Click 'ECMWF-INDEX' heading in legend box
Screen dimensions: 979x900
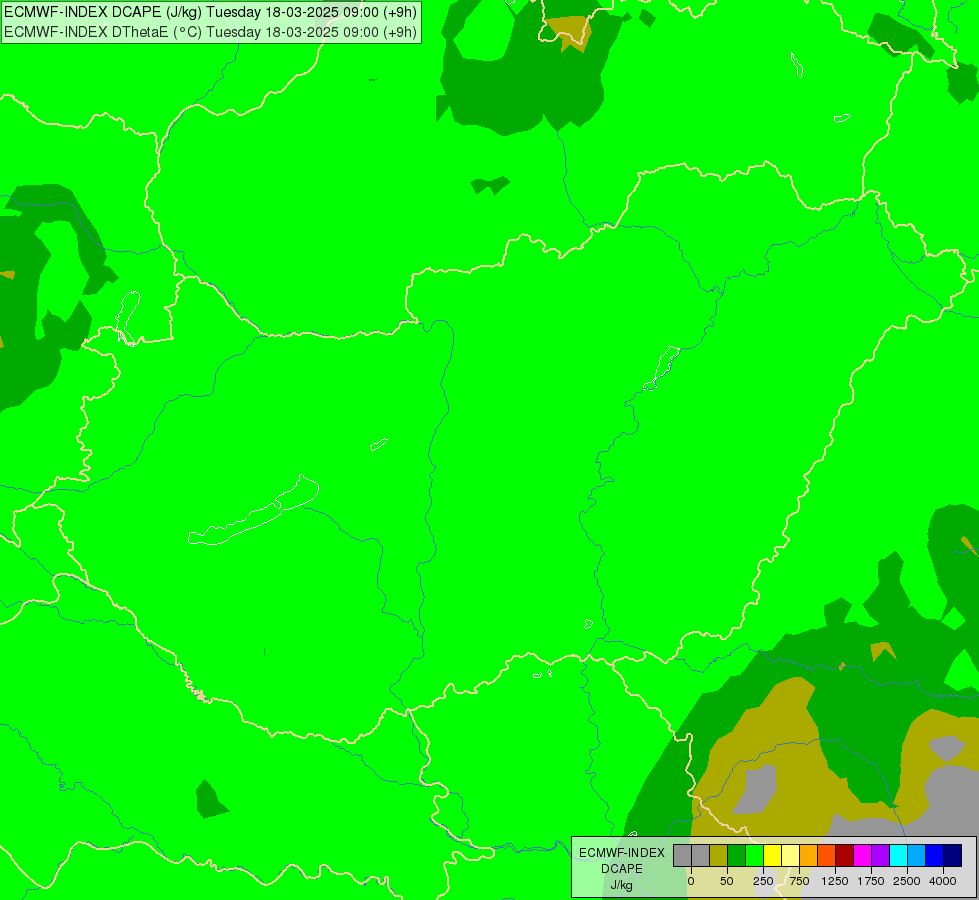click(622, 853)
